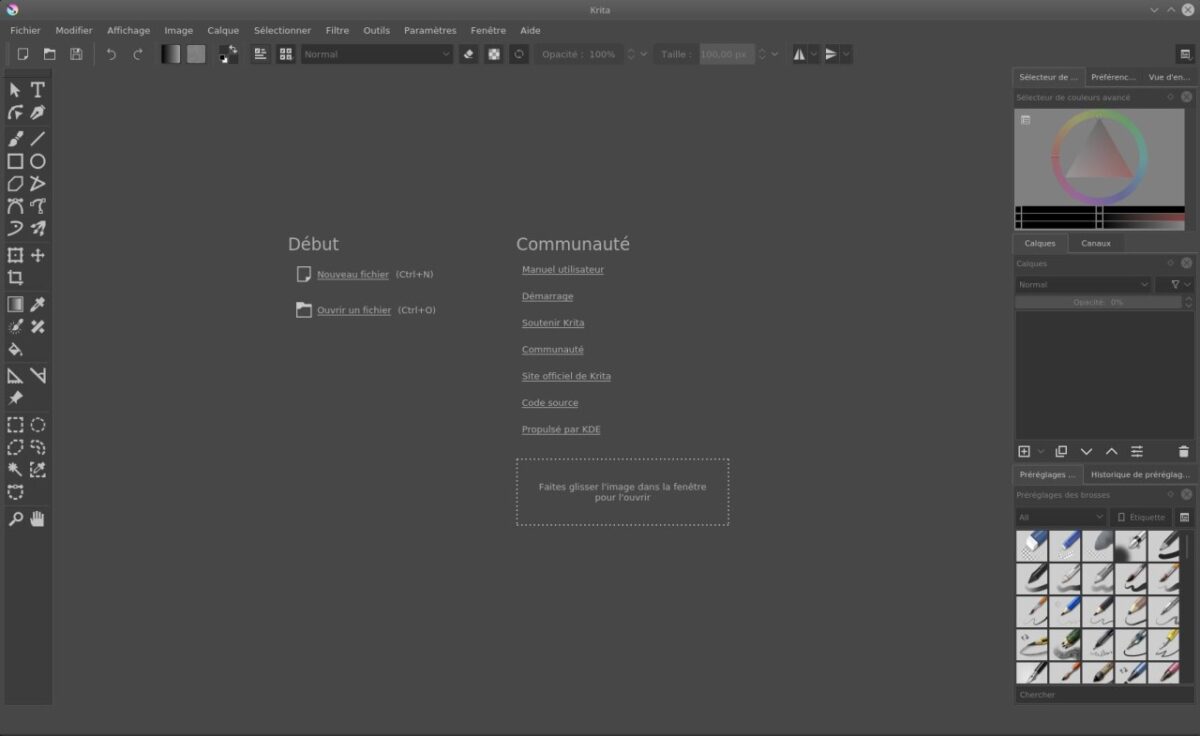This screenshot has height=736, width=1200.
Task: Expand the Taille size slider dropdown arrow
Action: 775,54
